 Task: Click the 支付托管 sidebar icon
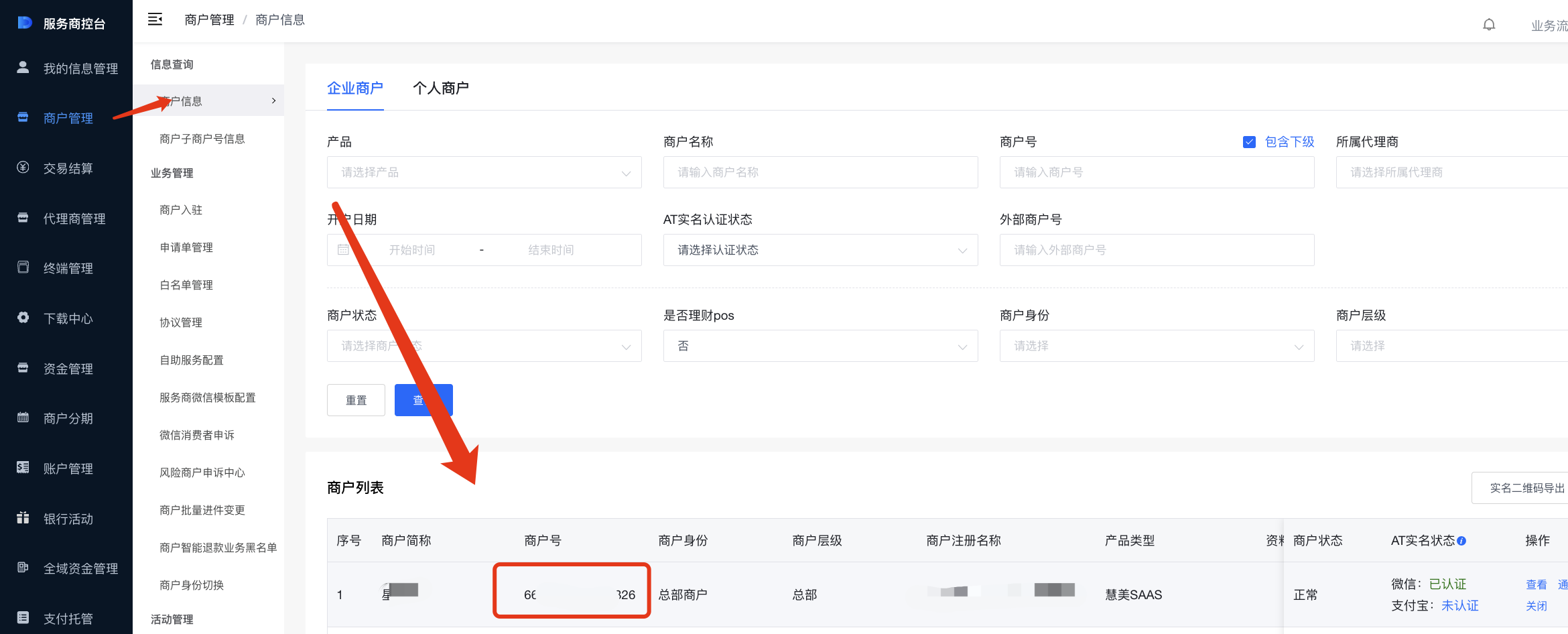click(23, 618)
